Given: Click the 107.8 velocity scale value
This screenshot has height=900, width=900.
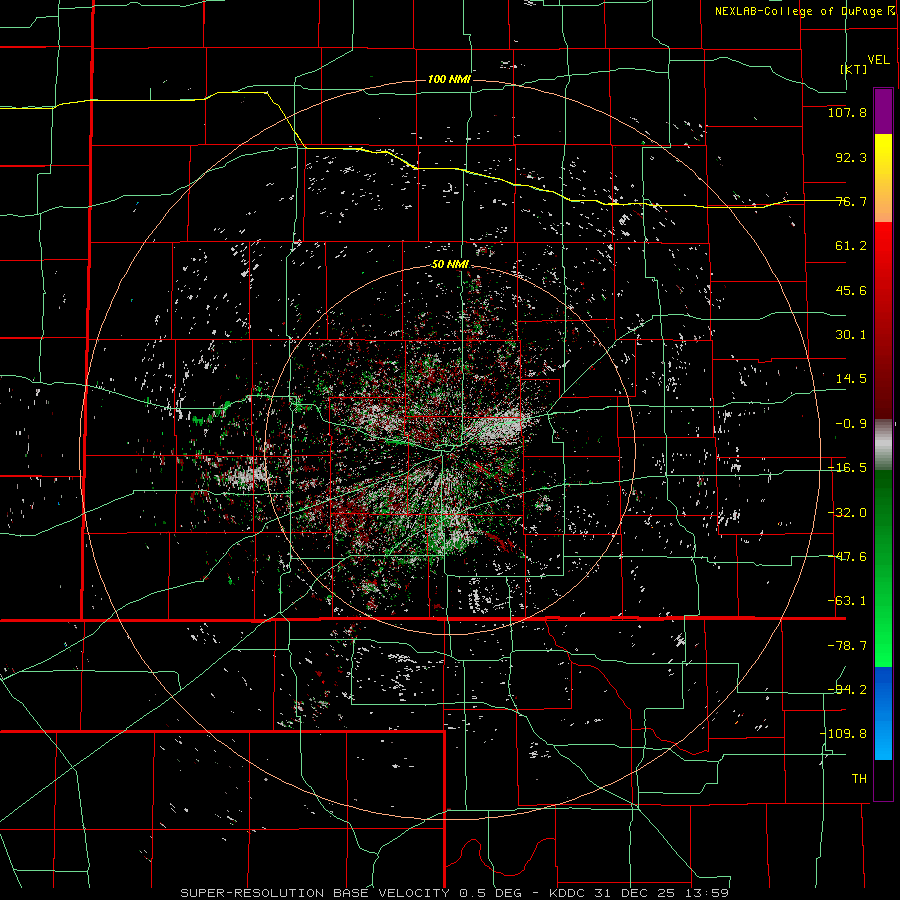Looking at the screenshot, I should coord(847,112).
